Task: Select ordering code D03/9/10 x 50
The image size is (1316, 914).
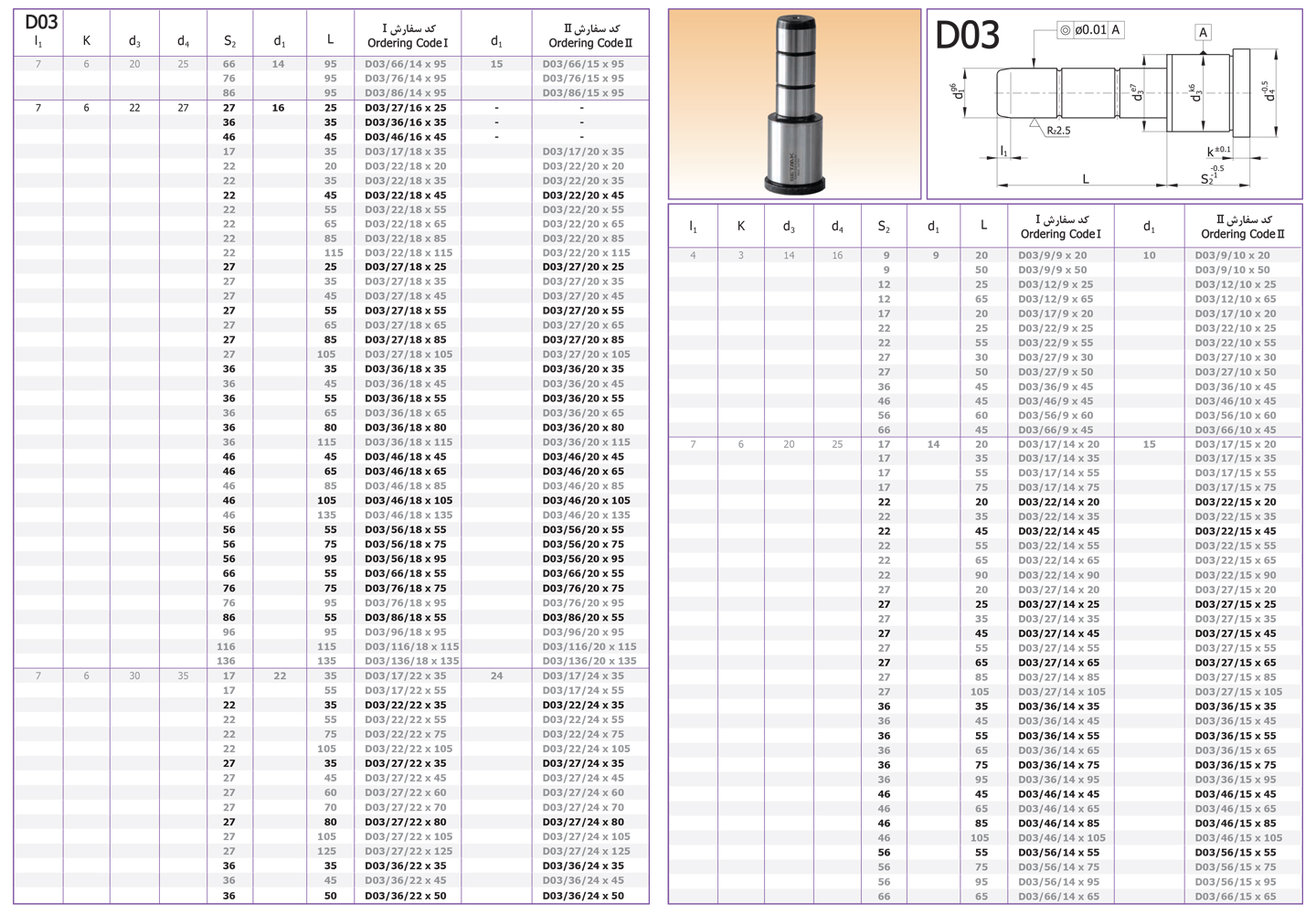Action: [1233, 271]
